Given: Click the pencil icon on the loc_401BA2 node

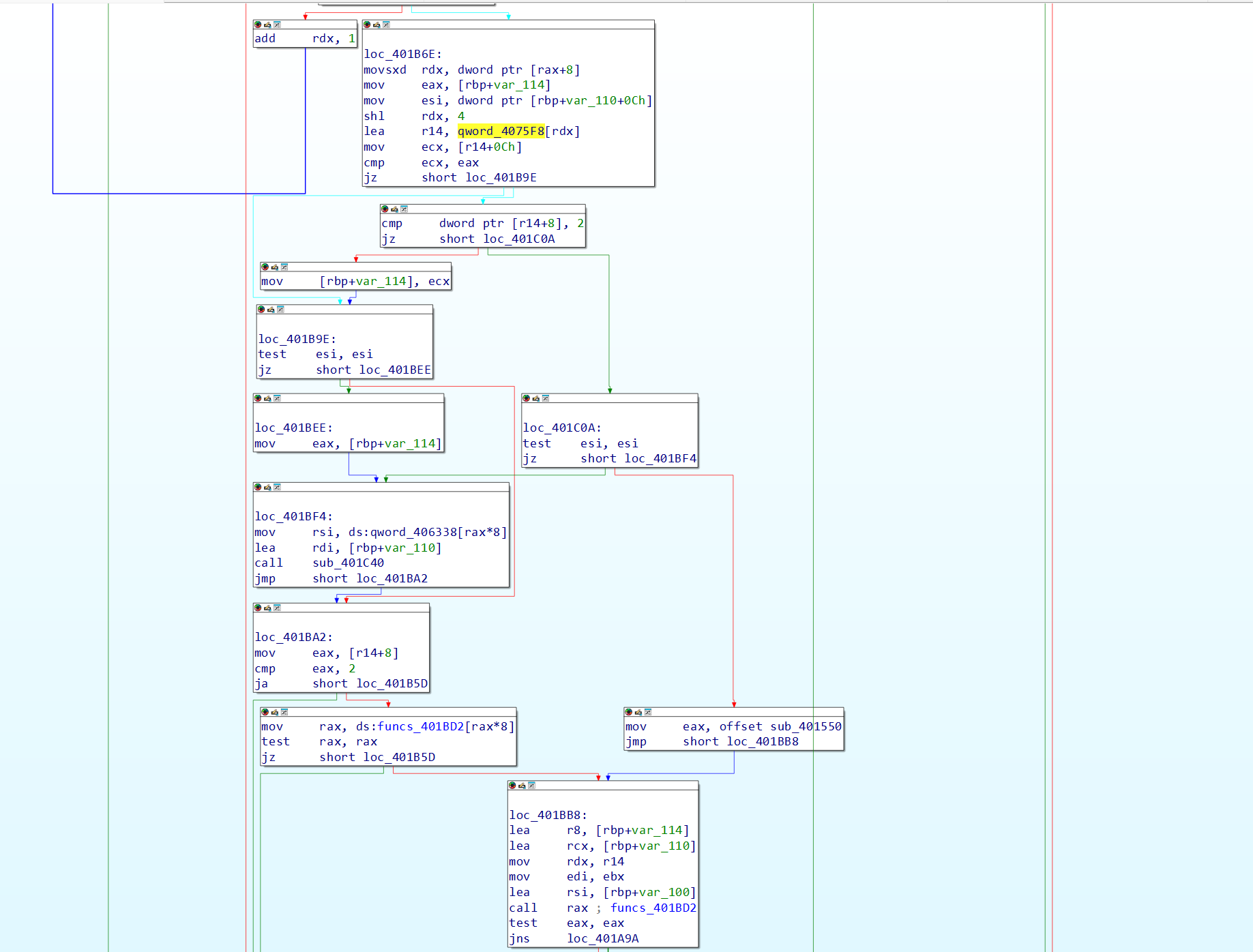Looking at the screenshot, I should tap(267, 608).
